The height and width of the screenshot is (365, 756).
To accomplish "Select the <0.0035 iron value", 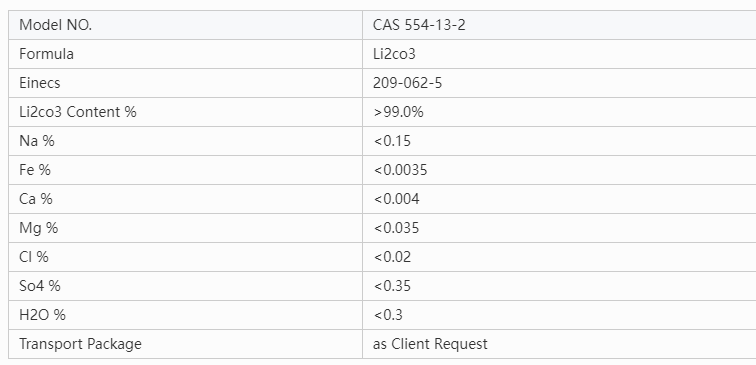I will point(400,170).
